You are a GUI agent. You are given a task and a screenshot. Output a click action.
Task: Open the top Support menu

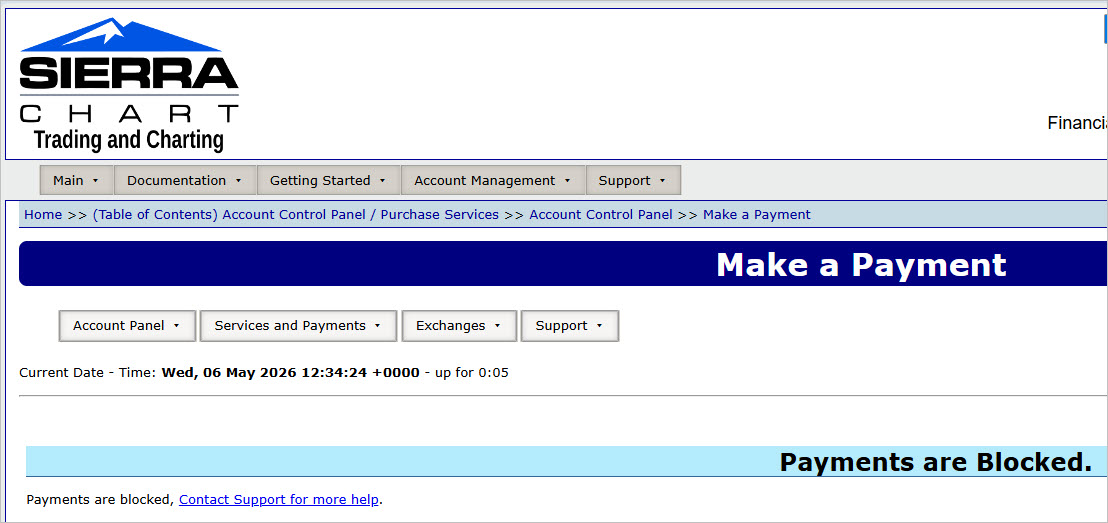click(x=633, y=180)
